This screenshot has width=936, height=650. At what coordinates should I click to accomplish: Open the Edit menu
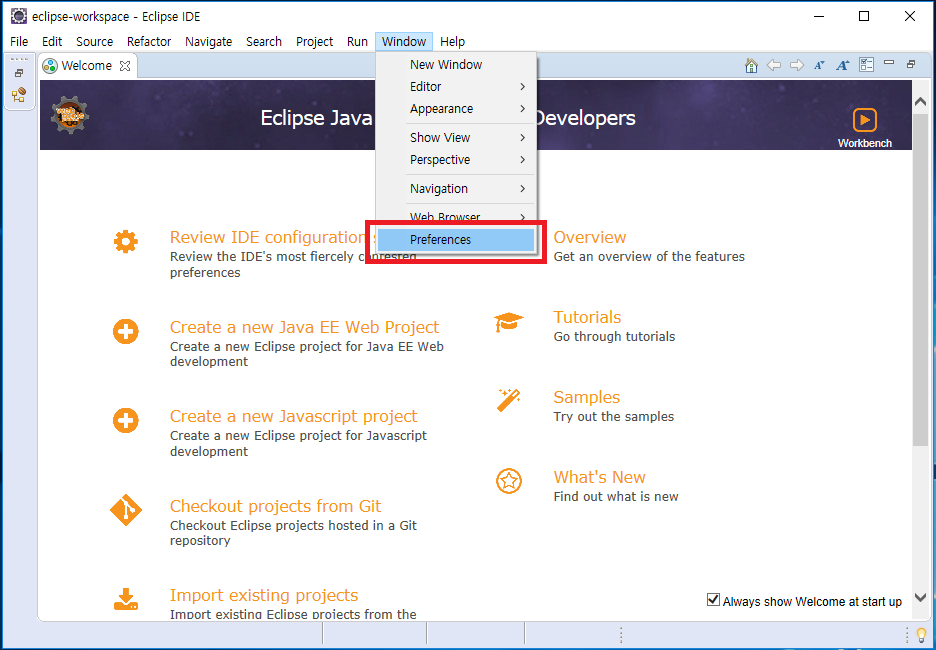click(x=52, y=41)
